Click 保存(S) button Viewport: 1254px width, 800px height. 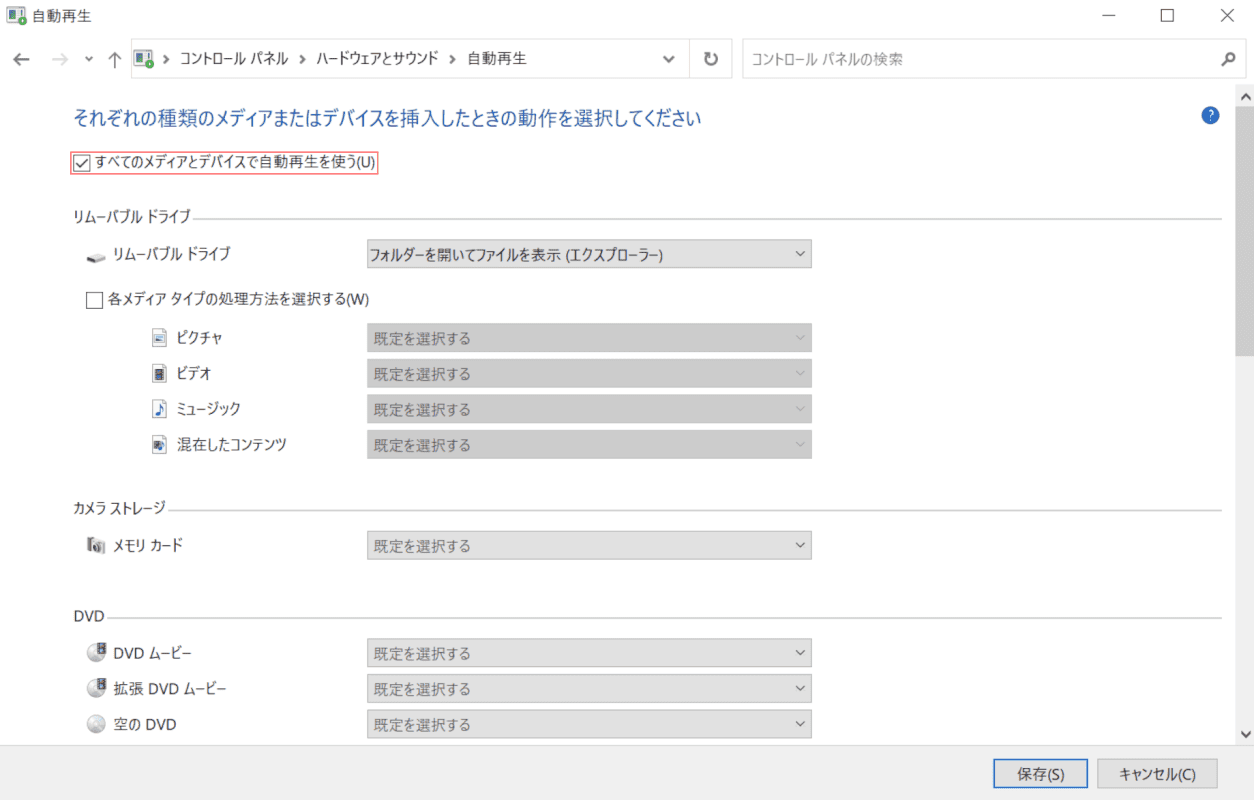[1040, 774]
